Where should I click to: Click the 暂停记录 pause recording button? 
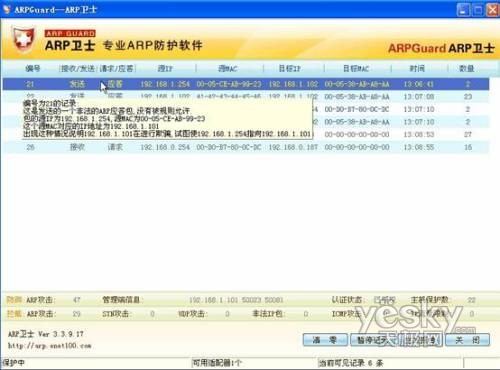tap(373, 340)
